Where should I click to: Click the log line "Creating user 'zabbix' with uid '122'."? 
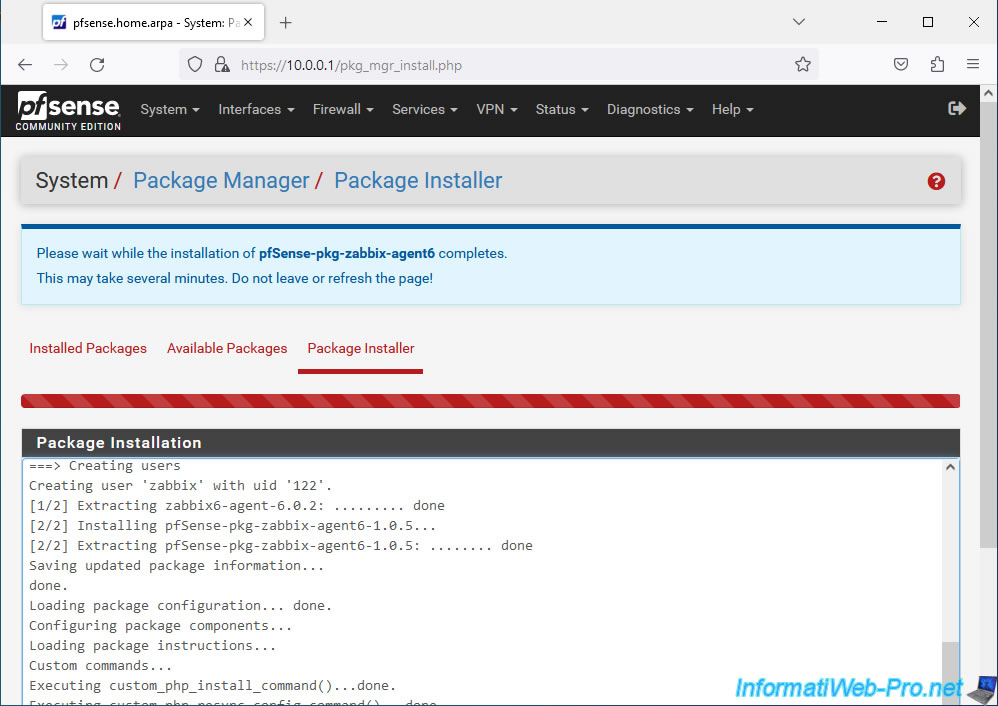coord(181,486)
